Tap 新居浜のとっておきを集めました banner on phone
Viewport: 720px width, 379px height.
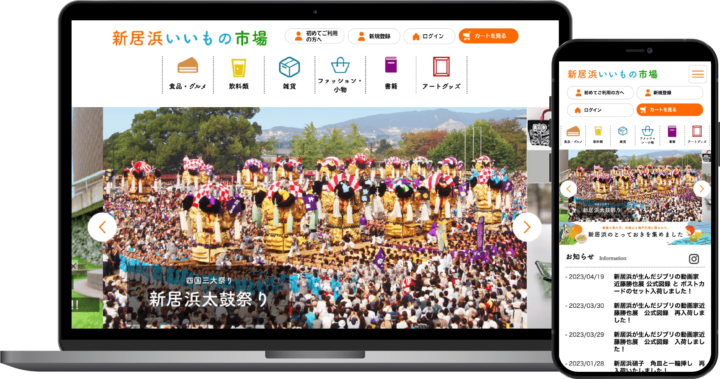pos(635,234)
